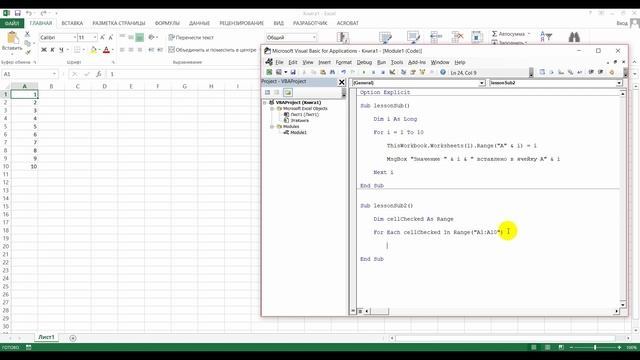The width and height of the screenshot is (640, 360).
Task: Click Excel zoom slider handle
Action: [x=595, y=347]
